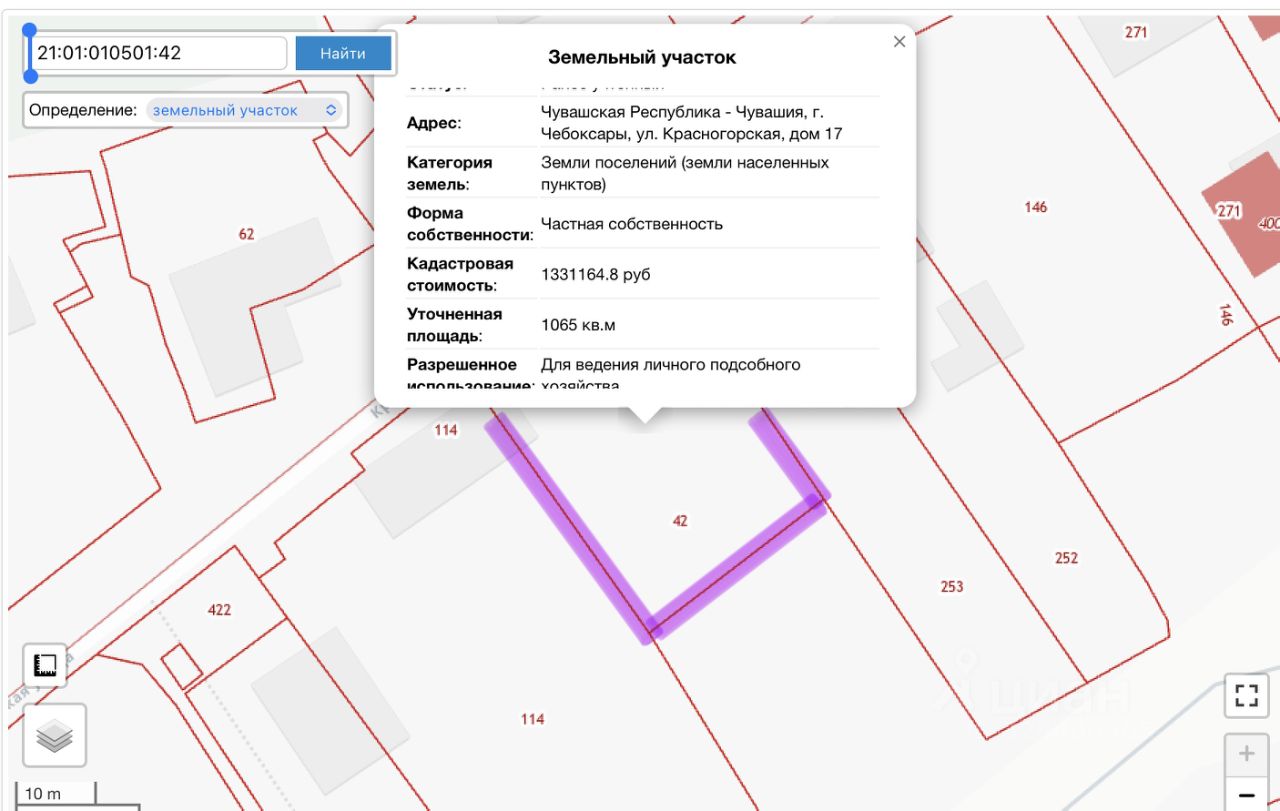Open the distance measurement ruler tool
The width and height of the screenshot is (1280, 811).
pyautogui.click(x=45, y=665)
